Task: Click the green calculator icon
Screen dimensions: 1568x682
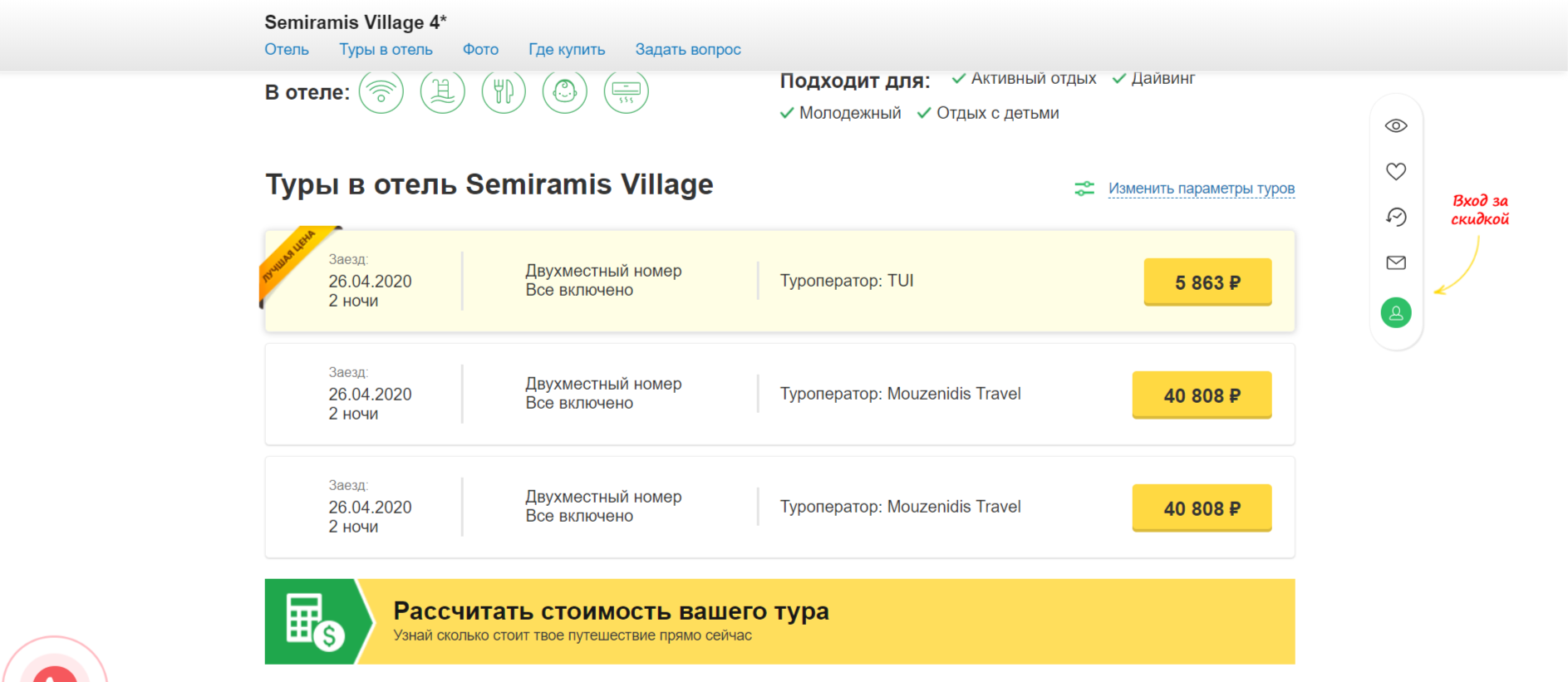Action: pyautogui.click(x=314, y=621)
